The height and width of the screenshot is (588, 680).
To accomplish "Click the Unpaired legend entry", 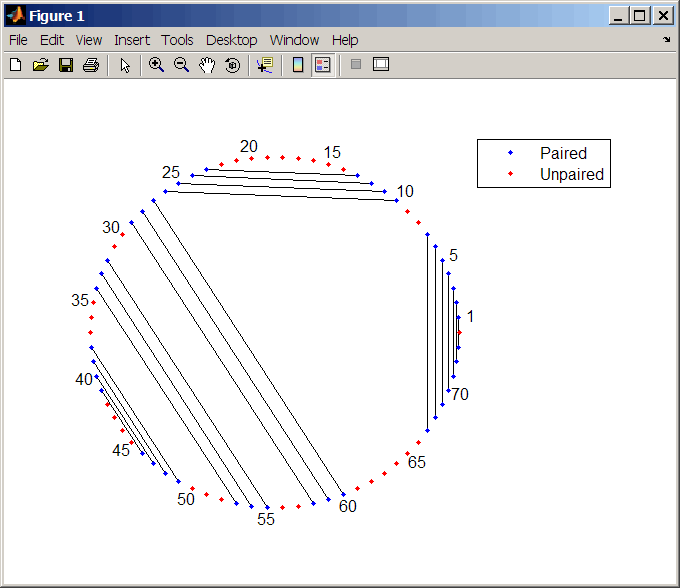I will click(572, 174).
